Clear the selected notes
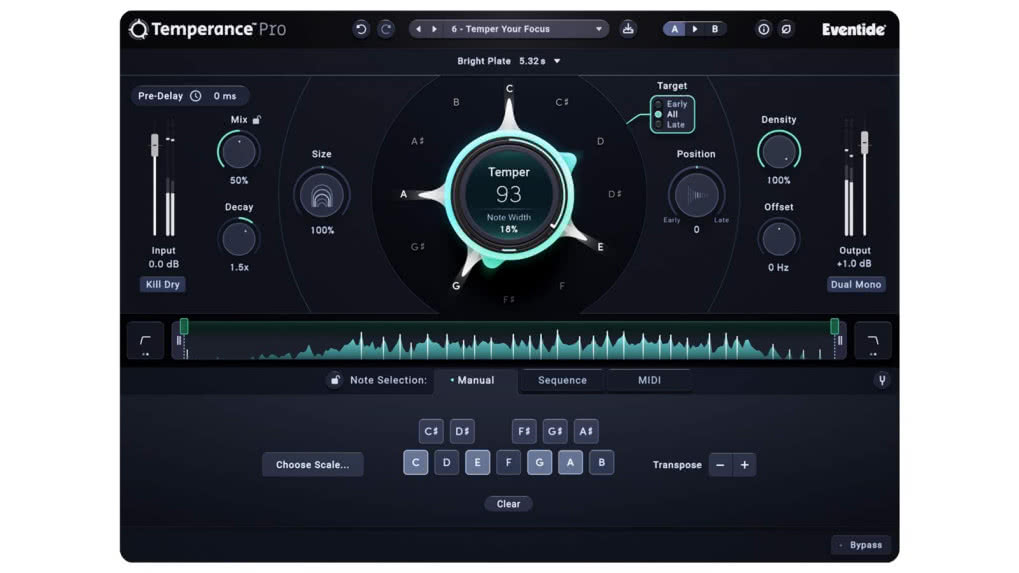1019x573 pixels. [508, 503]
